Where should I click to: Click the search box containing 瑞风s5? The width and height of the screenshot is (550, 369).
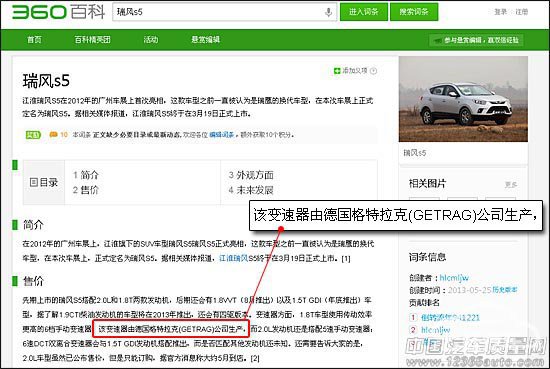tap(224, 12)
